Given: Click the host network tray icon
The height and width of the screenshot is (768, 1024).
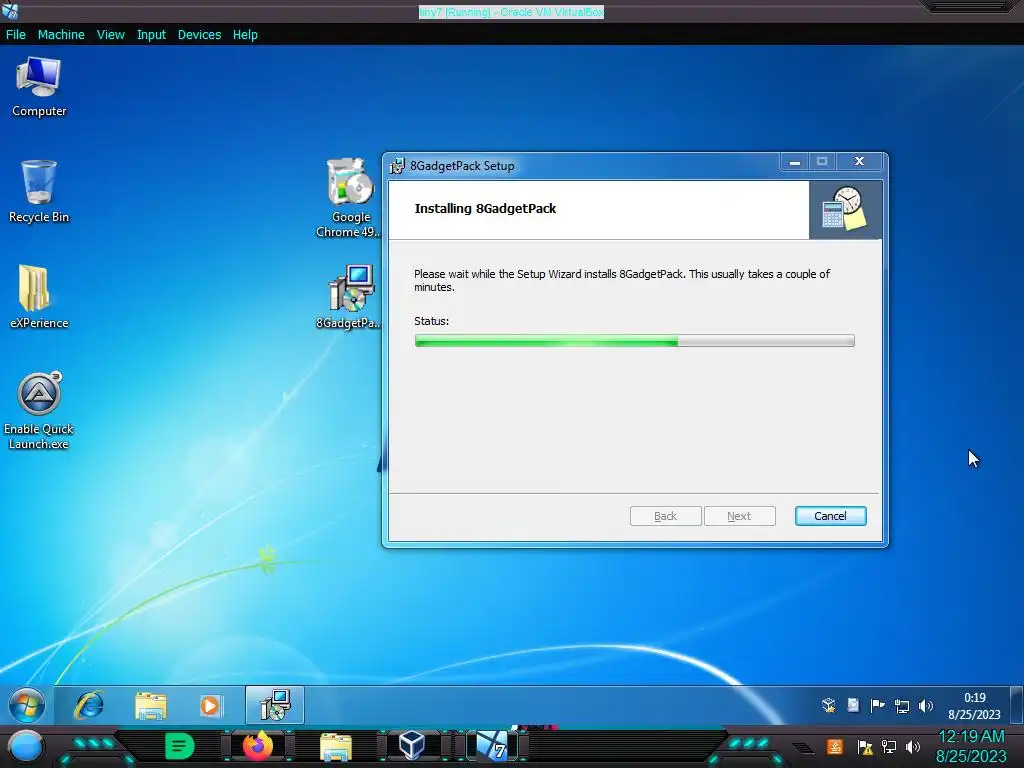Looking at the screenshot, I should (889, 746).
